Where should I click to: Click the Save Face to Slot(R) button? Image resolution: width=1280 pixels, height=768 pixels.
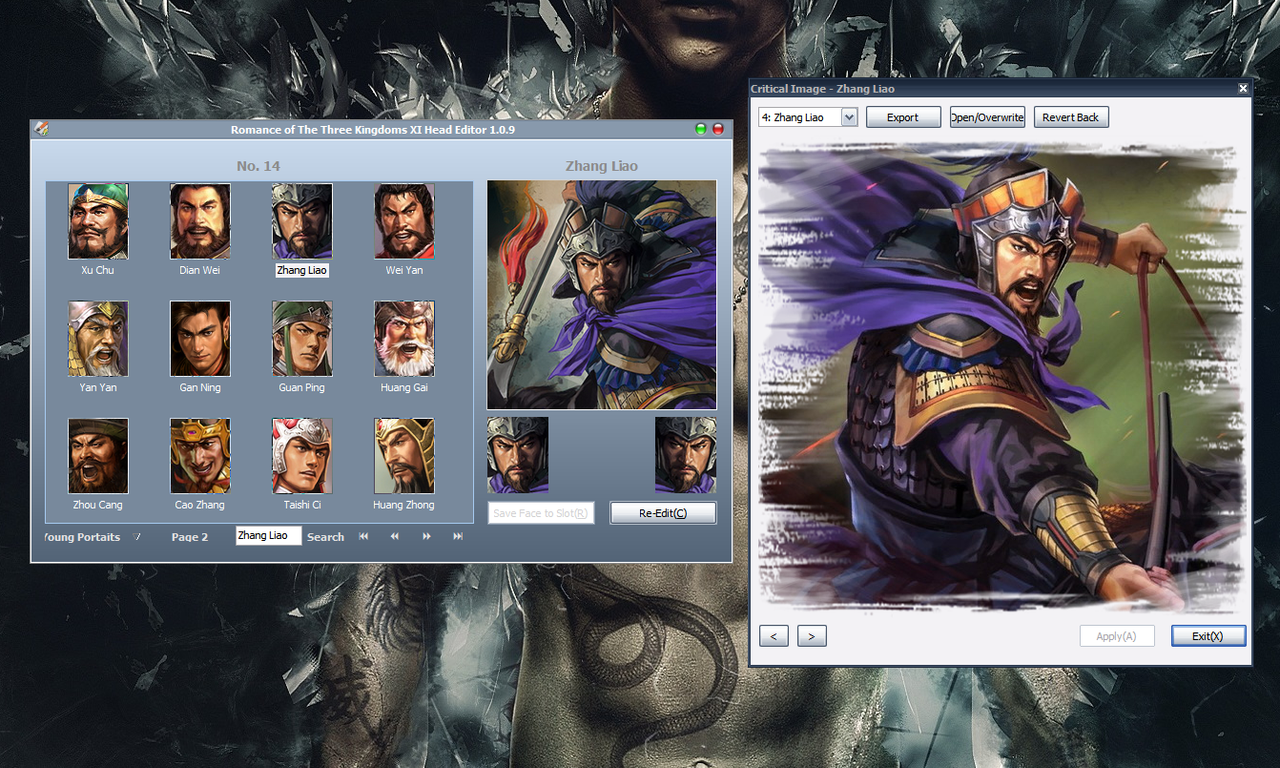(541, 513)
